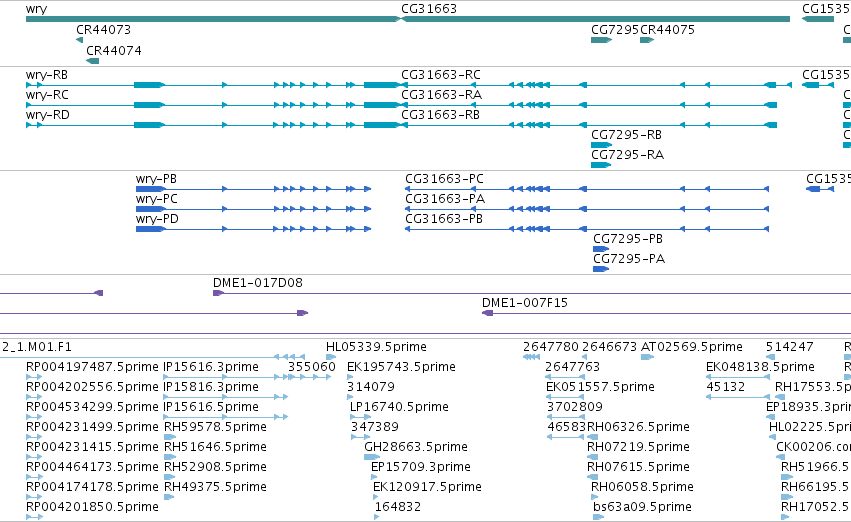Select read RP004231499.5prime
851x522 pixels.
(92, 427)
